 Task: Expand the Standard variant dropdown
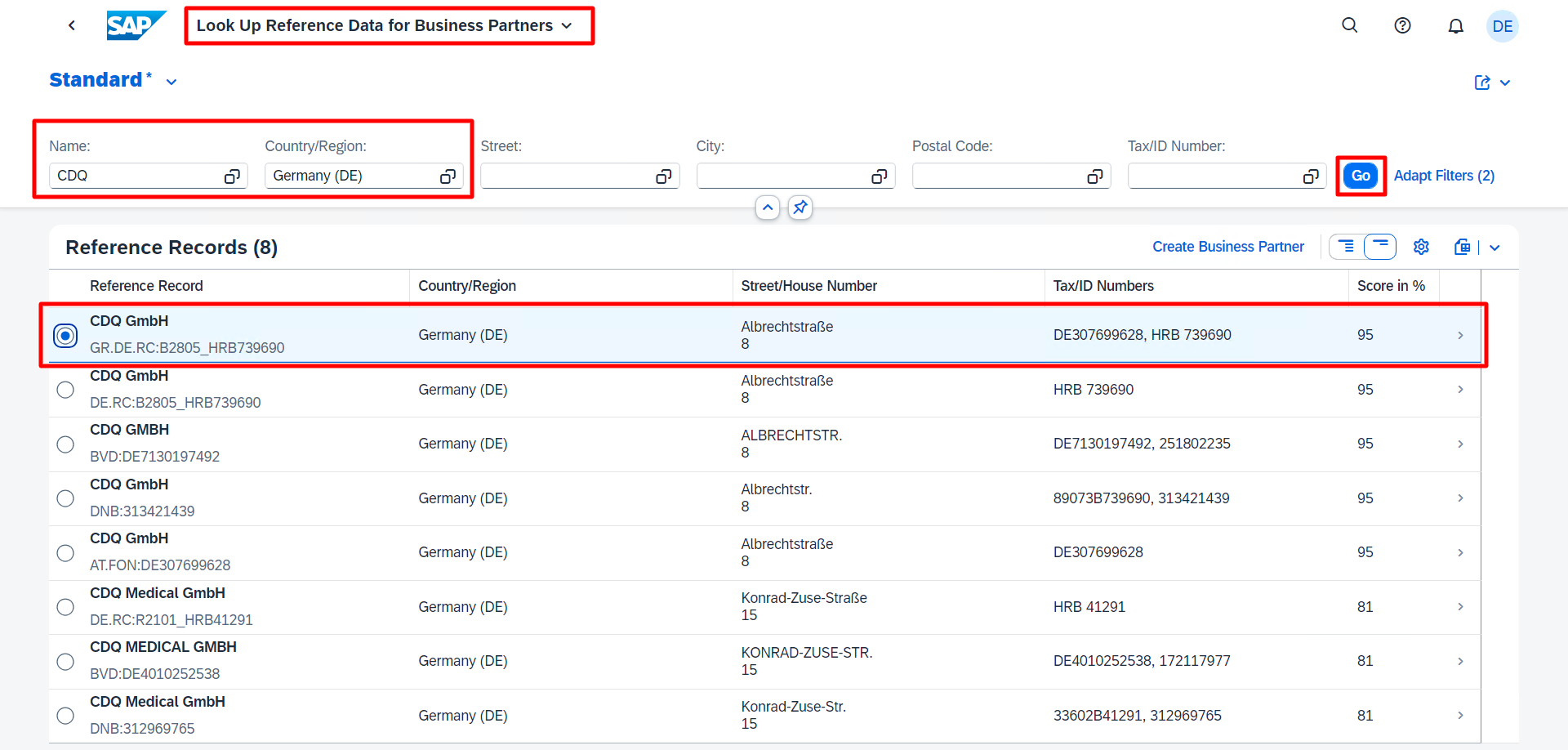coord(171,82)
